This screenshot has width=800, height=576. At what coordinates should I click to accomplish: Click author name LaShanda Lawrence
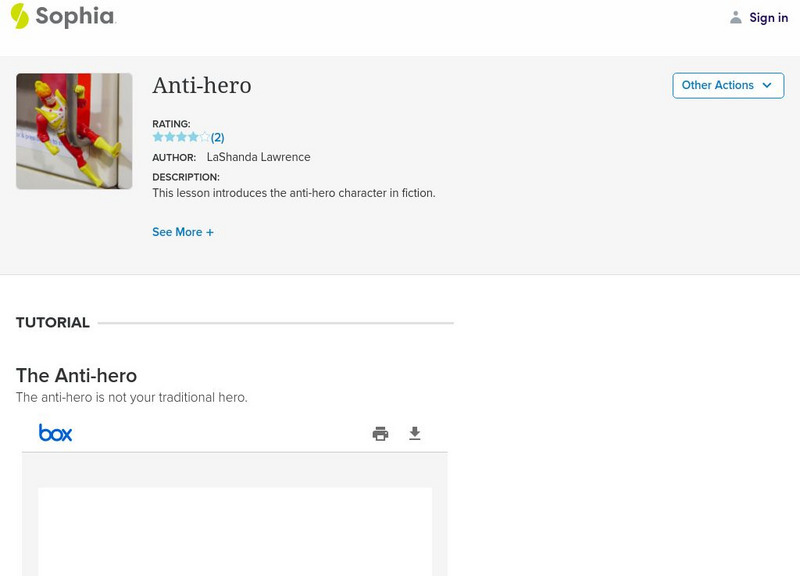(x=258, y=157)
